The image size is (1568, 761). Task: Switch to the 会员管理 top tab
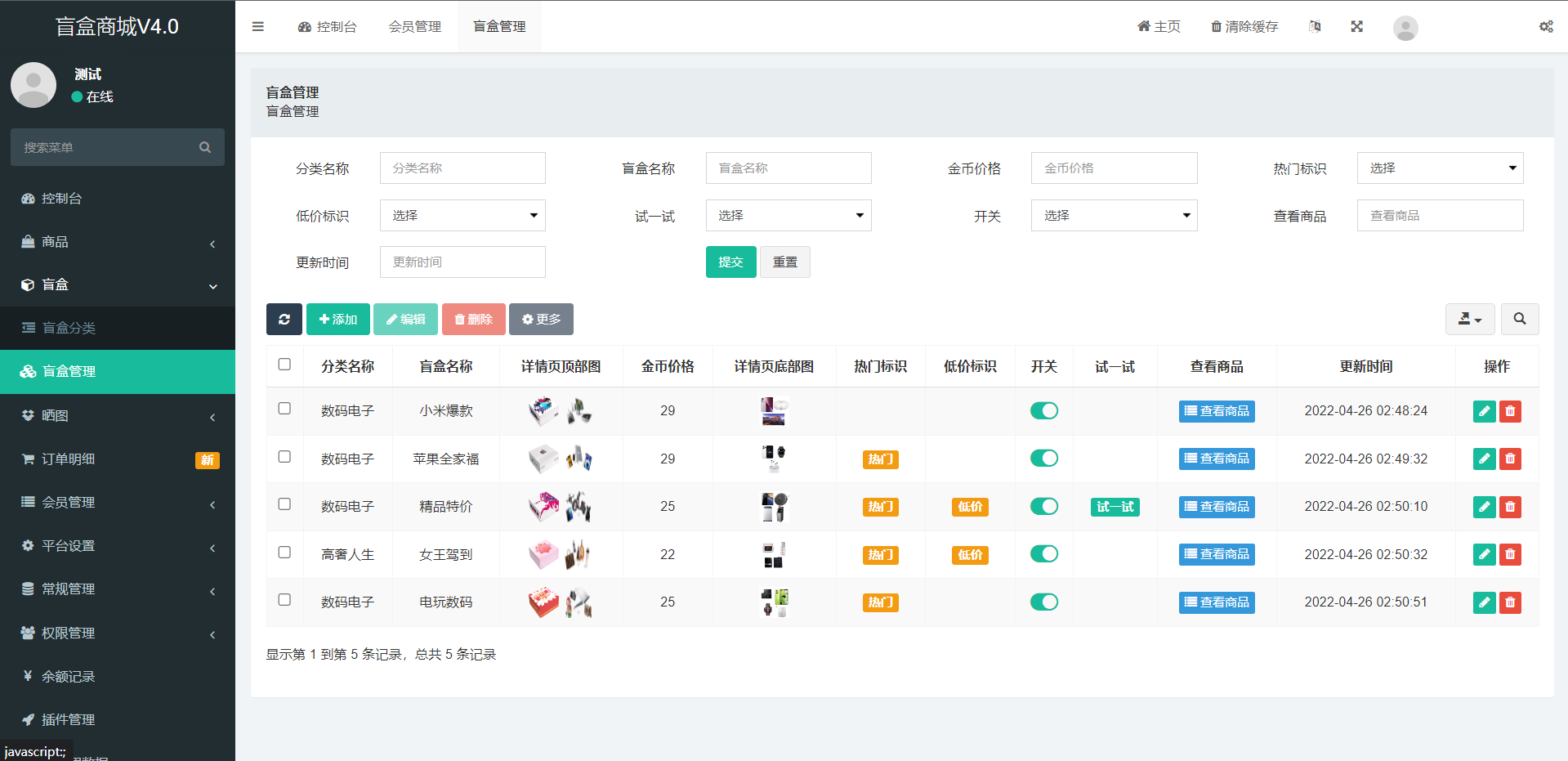click(x=414, y=26)
